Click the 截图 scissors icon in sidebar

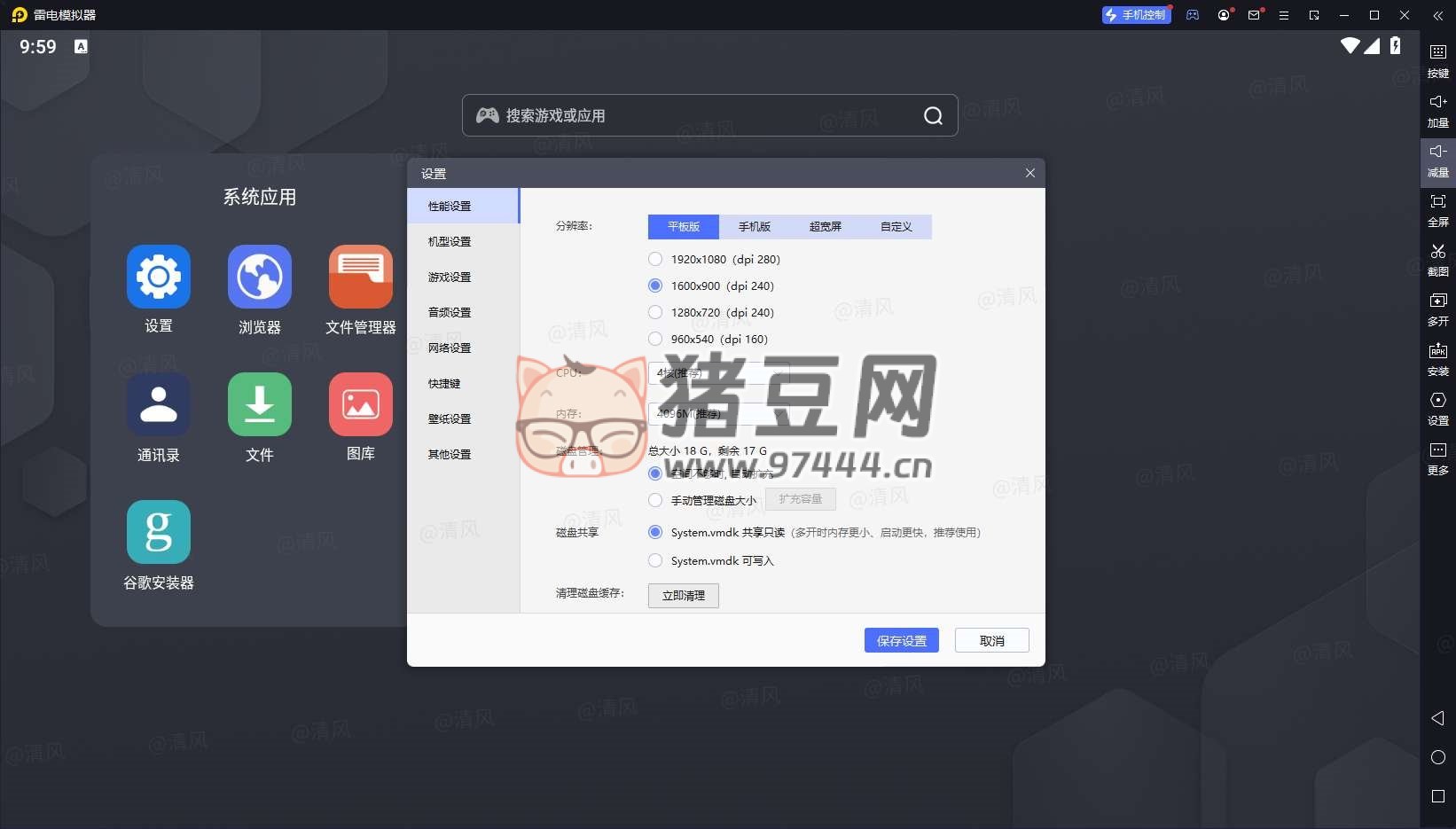(1437, 252)
